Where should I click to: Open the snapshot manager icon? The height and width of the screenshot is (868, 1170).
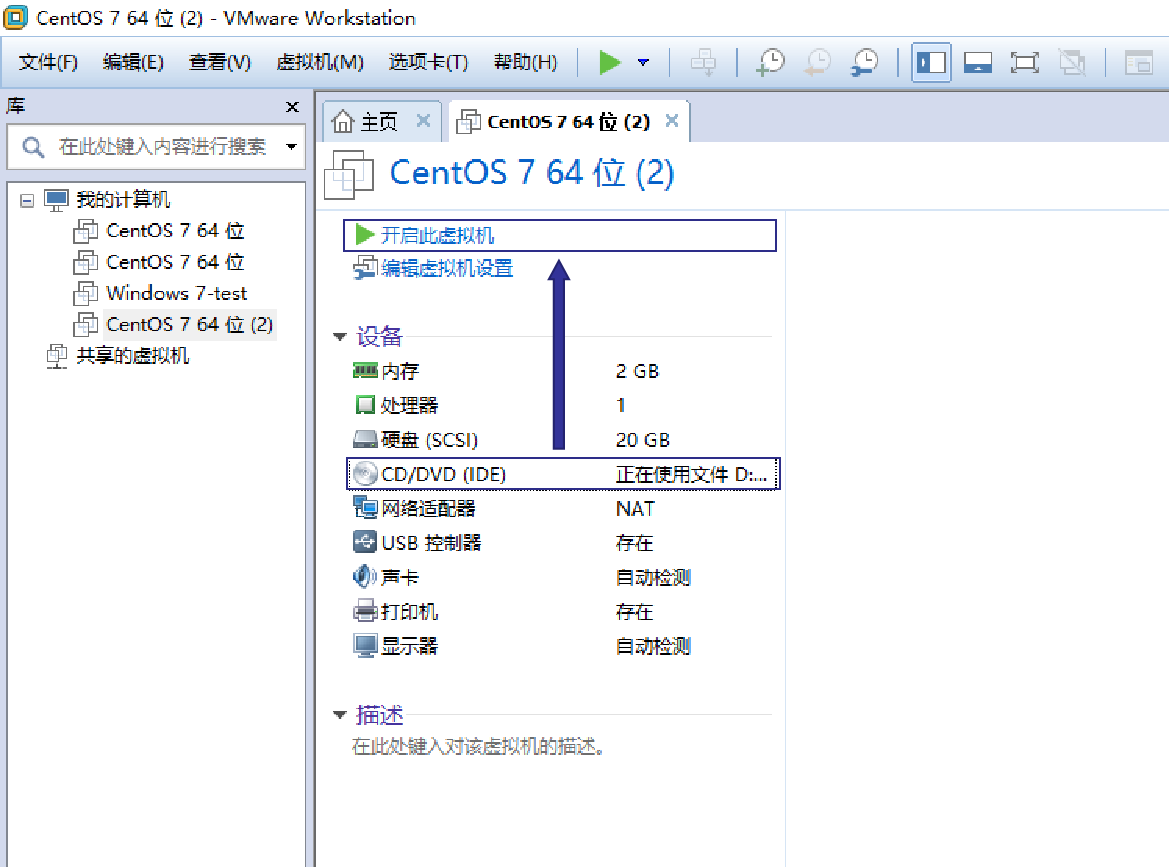tap(866, 62)
